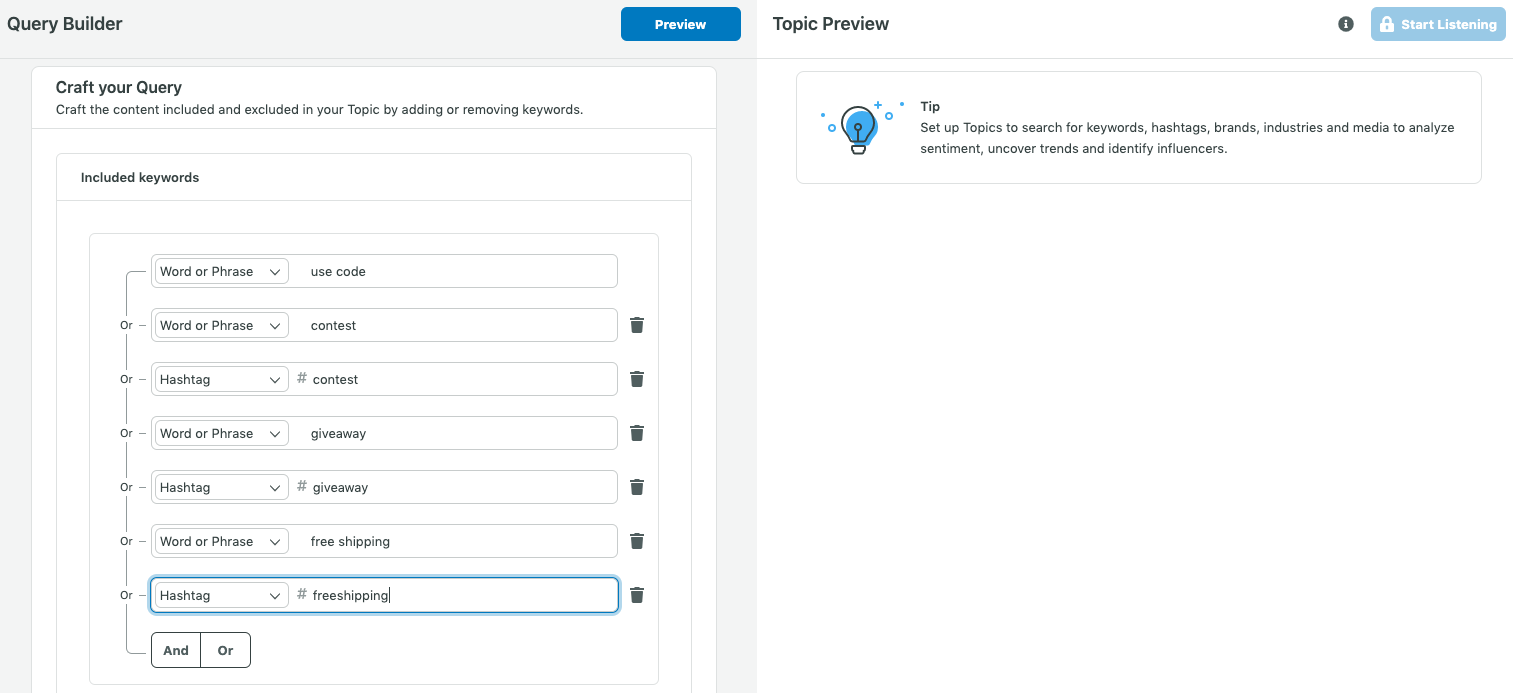Click the lightbulb Tip illustration
The width and height of the screenshot is (1513, 693).
pyautogui.click(x=858, y=127)
